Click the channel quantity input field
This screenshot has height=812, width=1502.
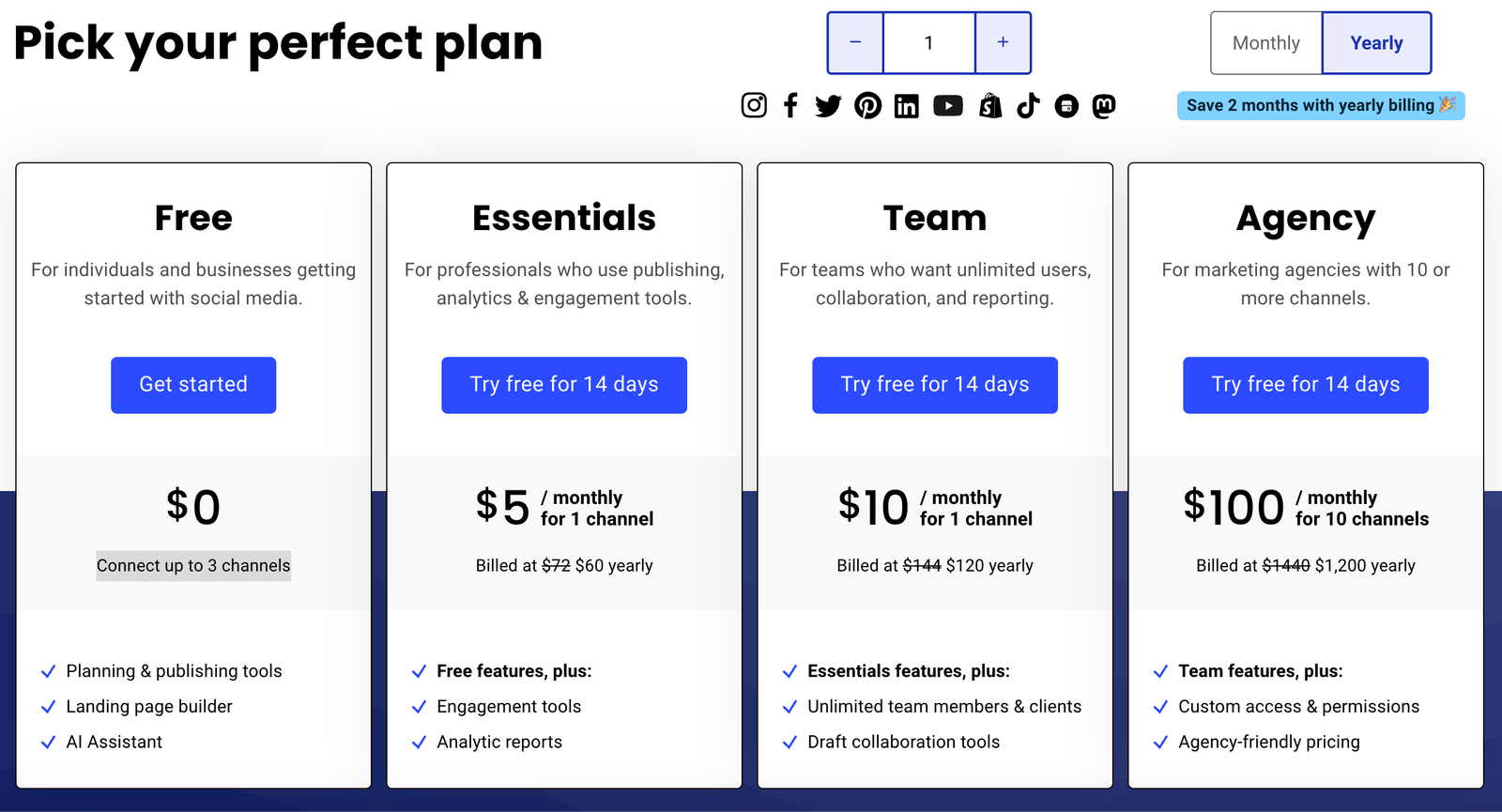(x=928, y=43)
